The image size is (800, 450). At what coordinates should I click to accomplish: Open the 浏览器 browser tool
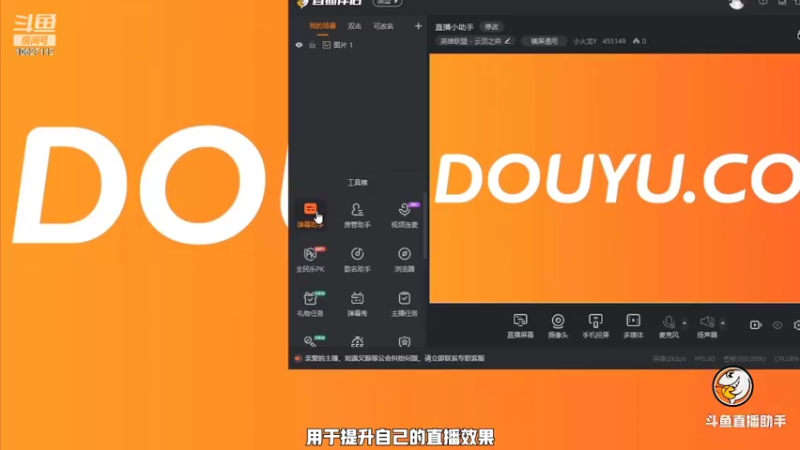tap(404, 259)
